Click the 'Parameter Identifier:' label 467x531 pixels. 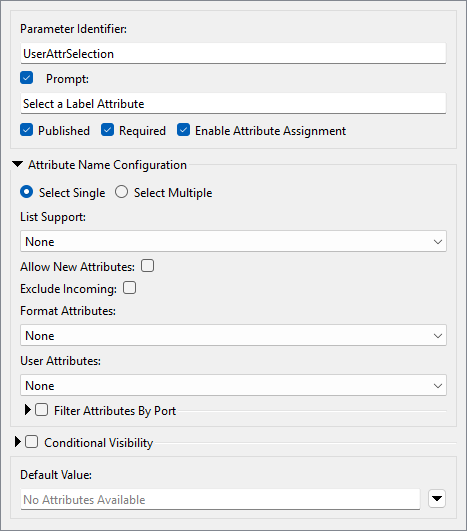click(73, 29)
